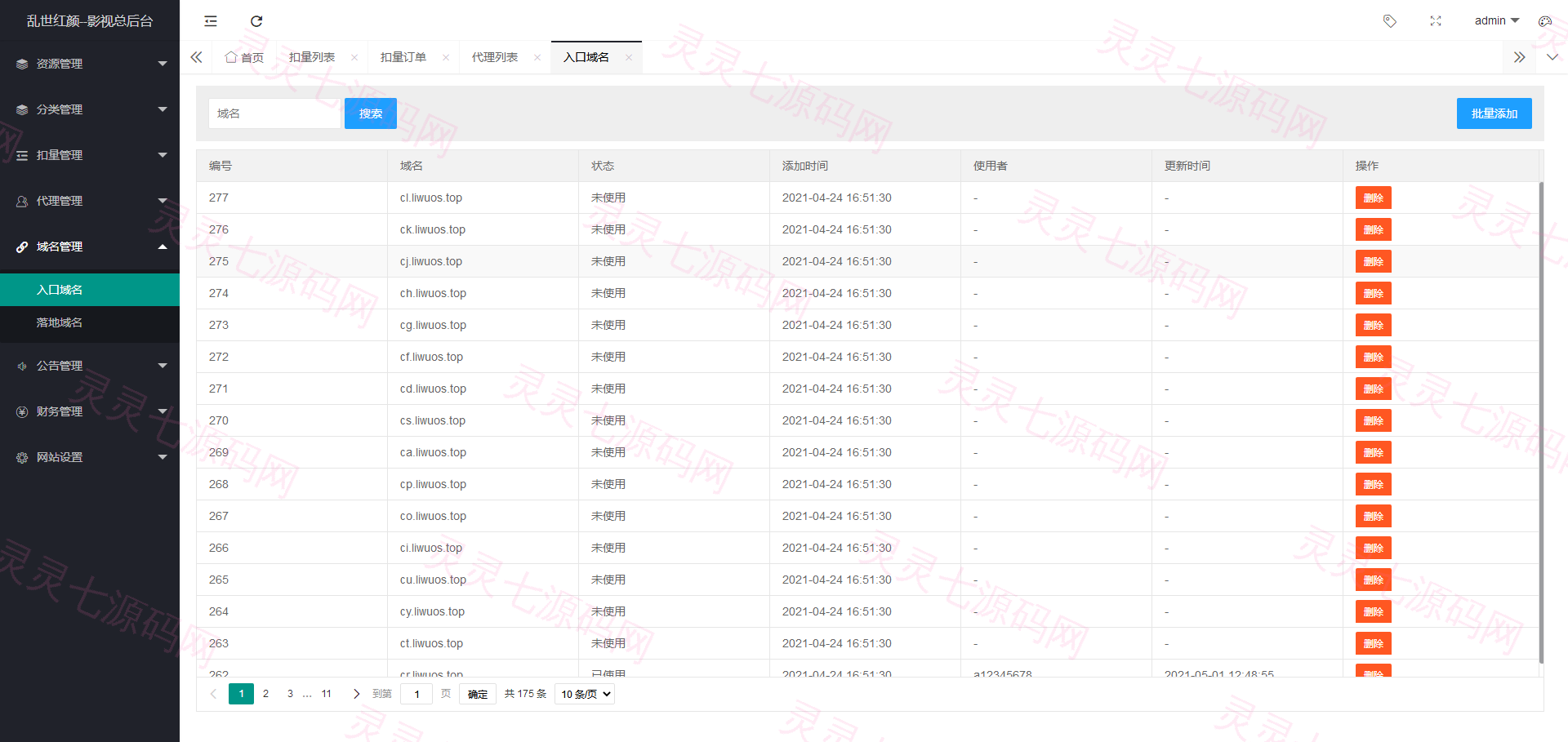Collapse the sidebar with the menu toggle icon

pyautogui.click(x=211, y=21)
